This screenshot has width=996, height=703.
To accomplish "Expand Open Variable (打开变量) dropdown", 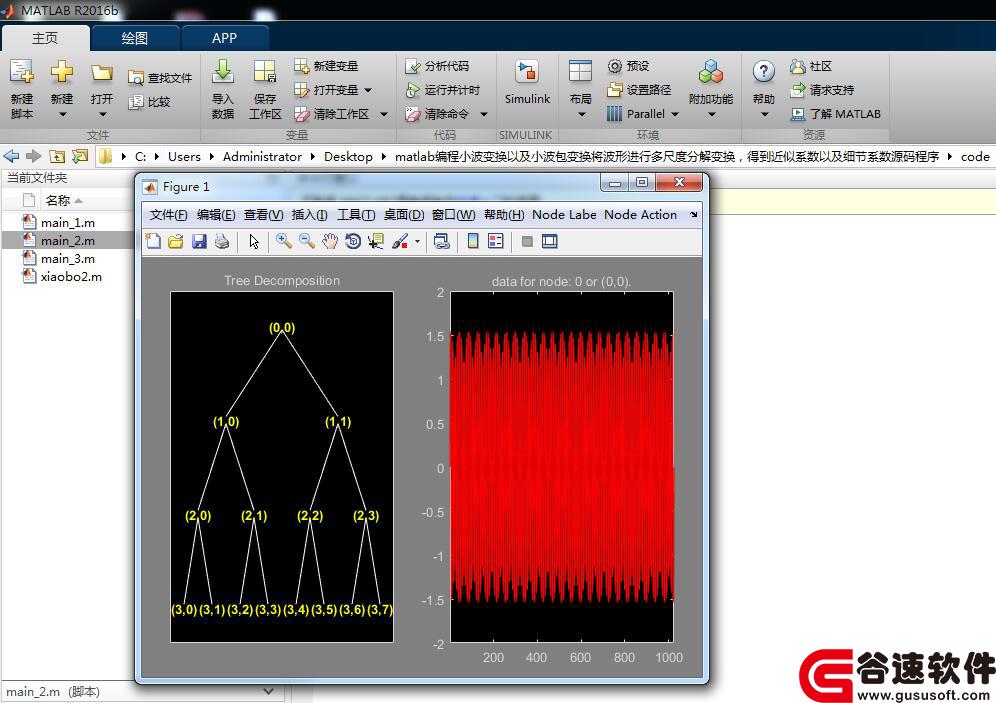I will (x=368, y=90).
